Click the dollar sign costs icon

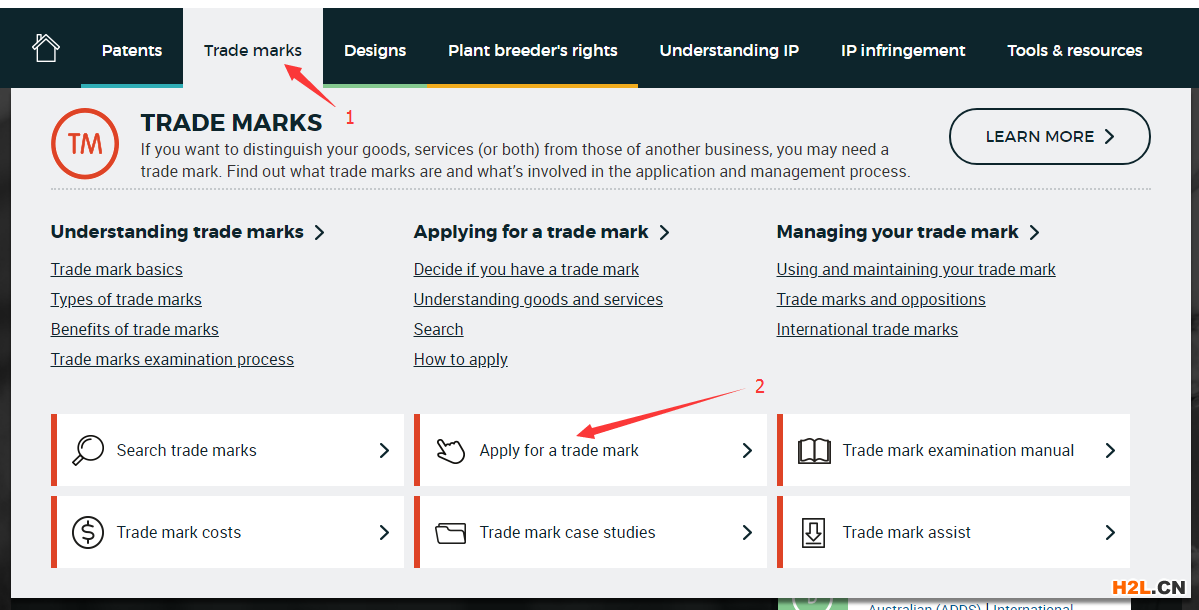[88, 532]
